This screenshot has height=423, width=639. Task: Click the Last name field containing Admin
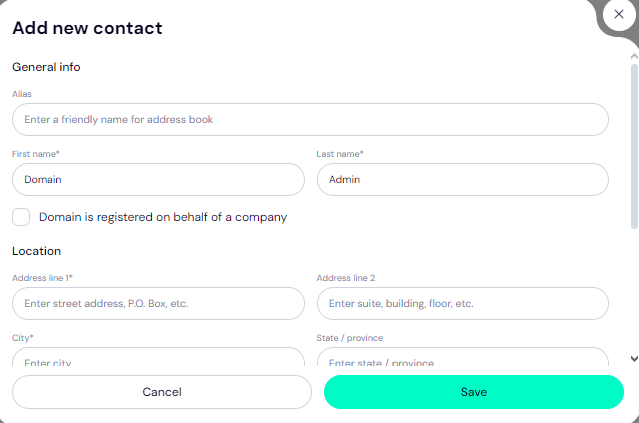pos(462,180)
